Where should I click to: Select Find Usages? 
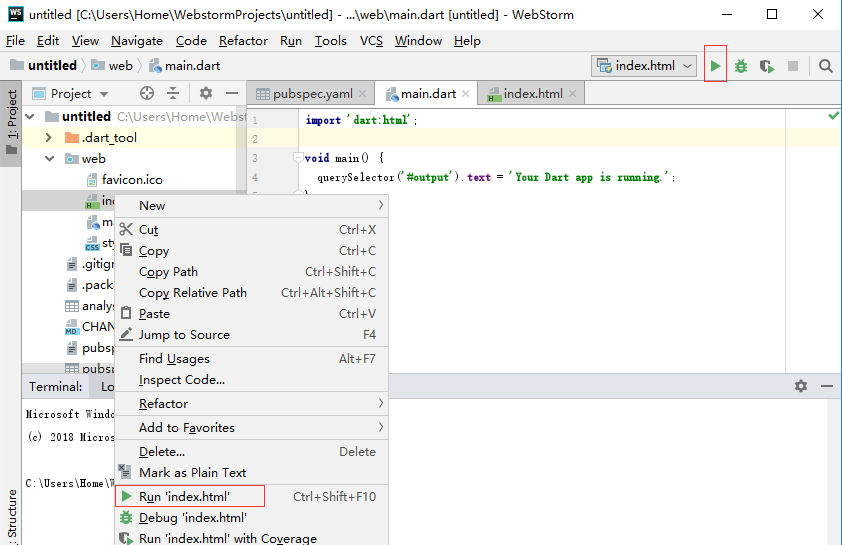coord(251,359)
